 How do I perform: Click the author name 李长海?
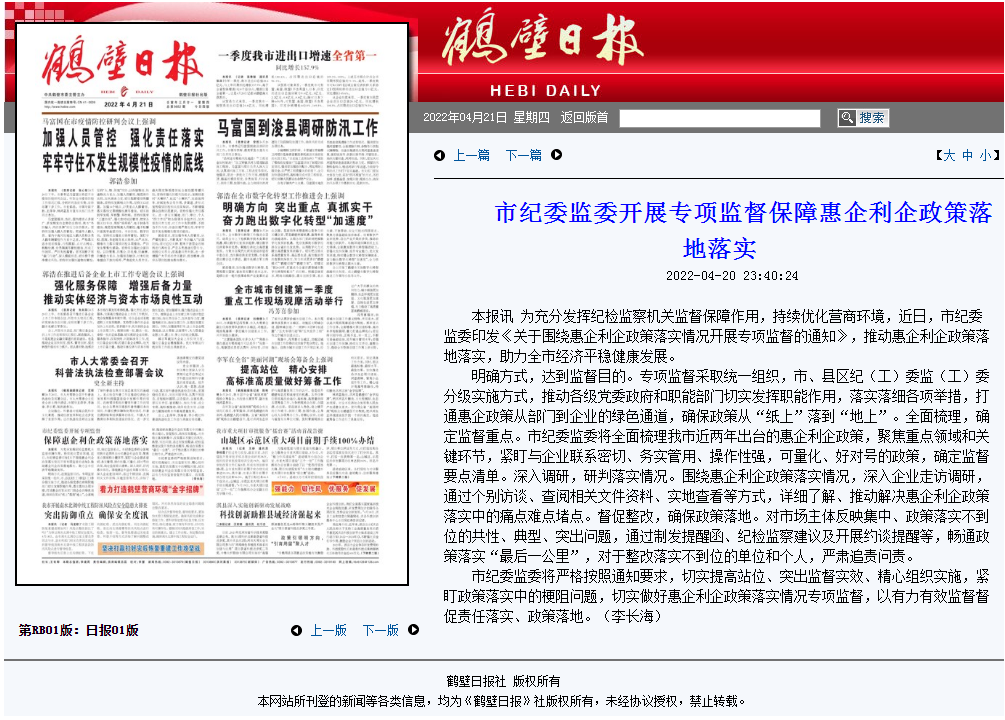click(x=633, y=616)
